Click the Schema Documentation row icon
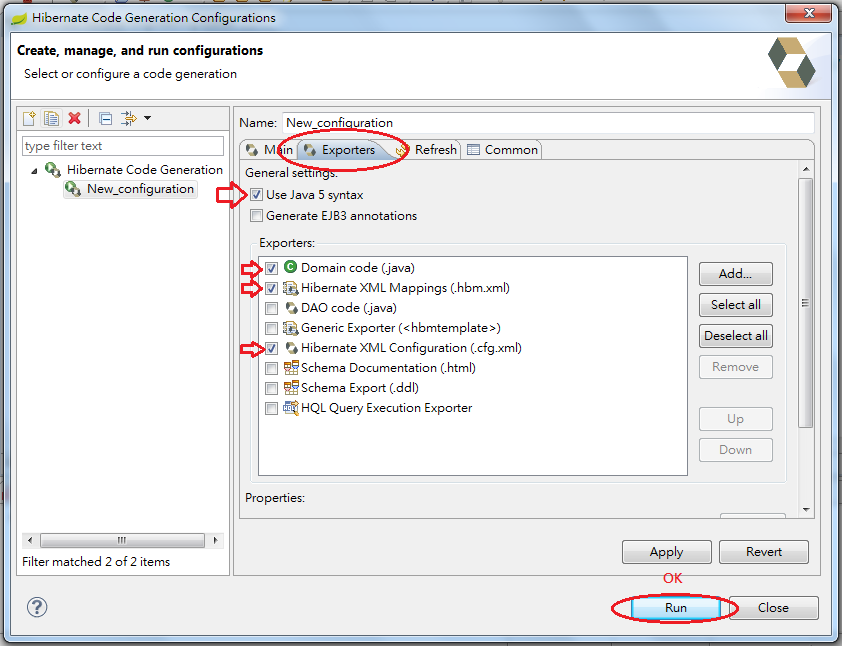This screenshot has width=842, height=646. coord(291,368)
